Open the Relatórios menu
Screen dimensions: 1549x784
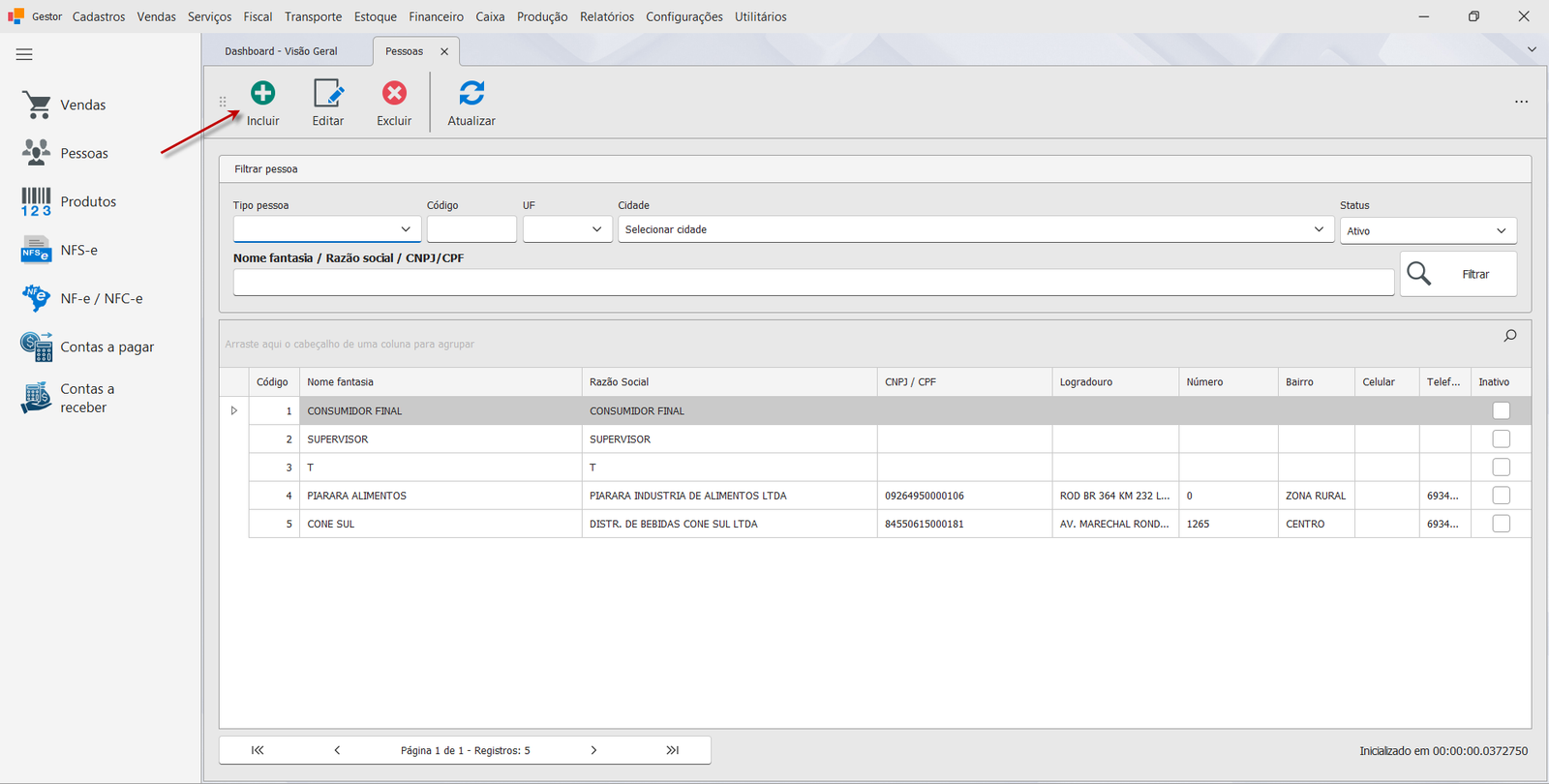click(x=607, y=16)
